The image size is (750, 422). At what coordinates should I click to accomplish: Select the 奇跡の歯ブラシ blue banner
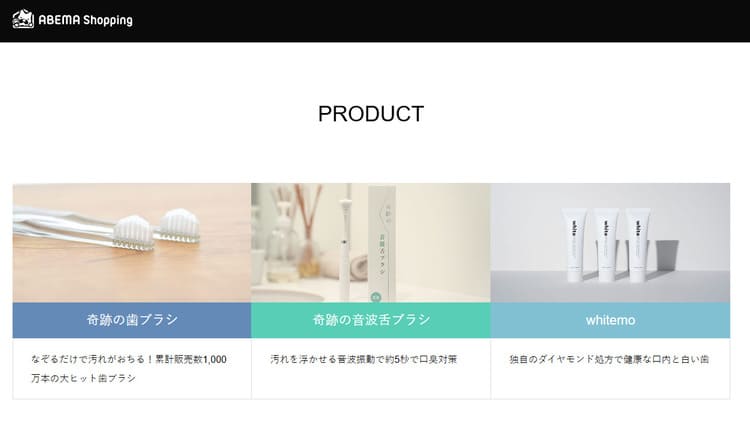tap(132, 320)
